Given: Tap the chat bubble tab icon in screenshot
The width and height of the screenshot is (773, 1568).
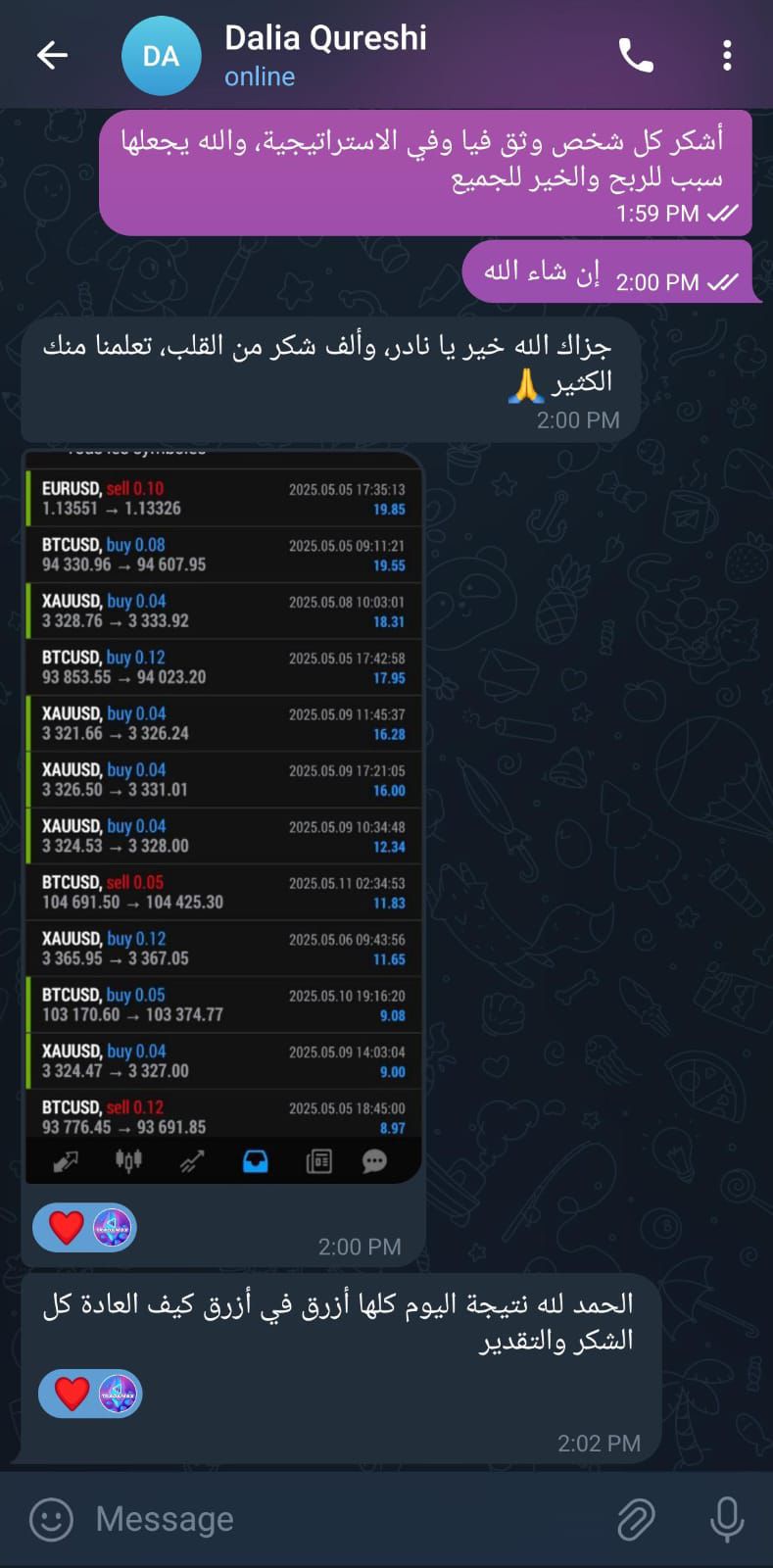Looking at the screenshot, I should (x=374, y=1161).
